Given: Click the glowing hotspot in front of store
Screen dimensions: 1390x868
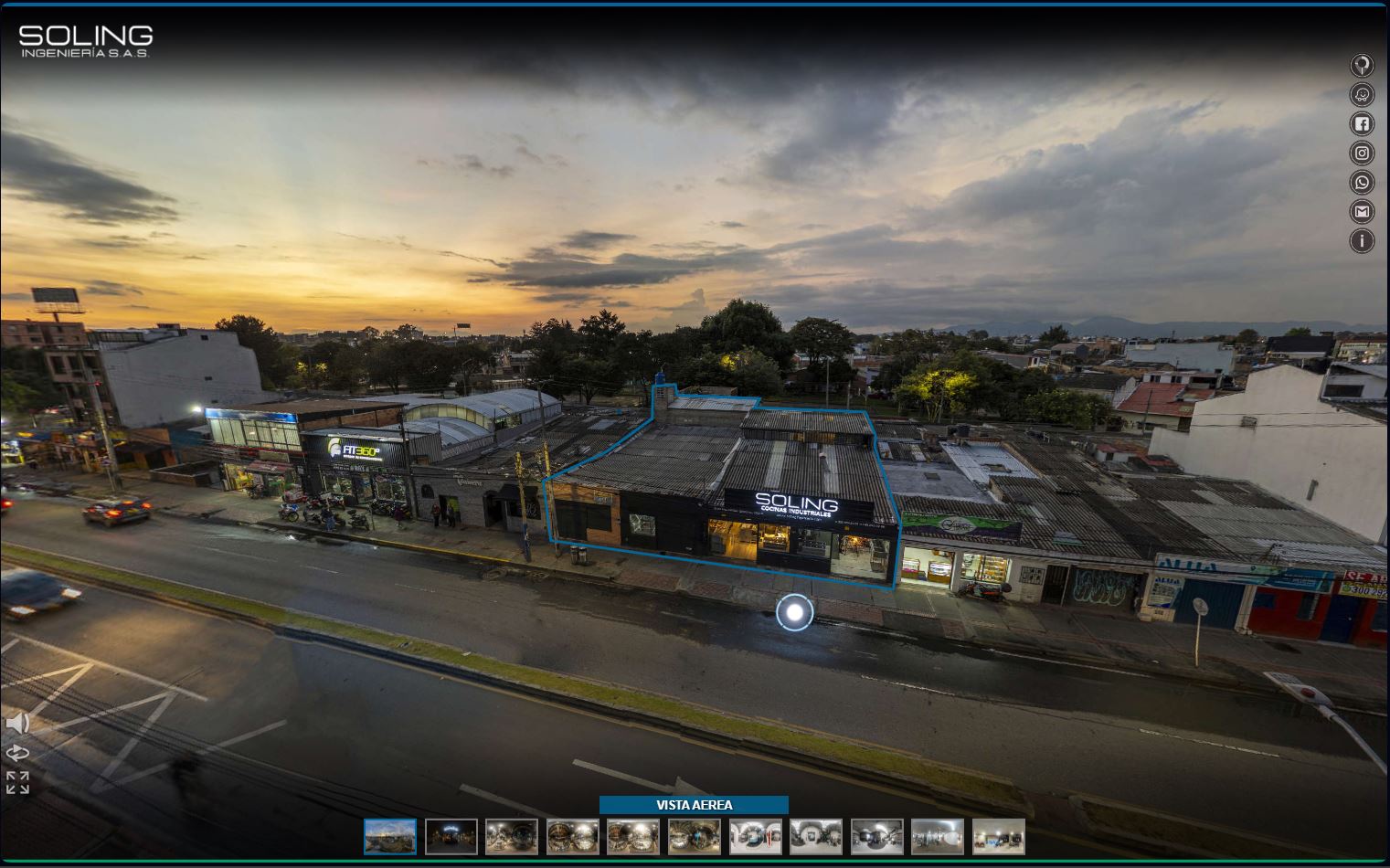Looking at the screenshot, I should click(x=794, y=612).
